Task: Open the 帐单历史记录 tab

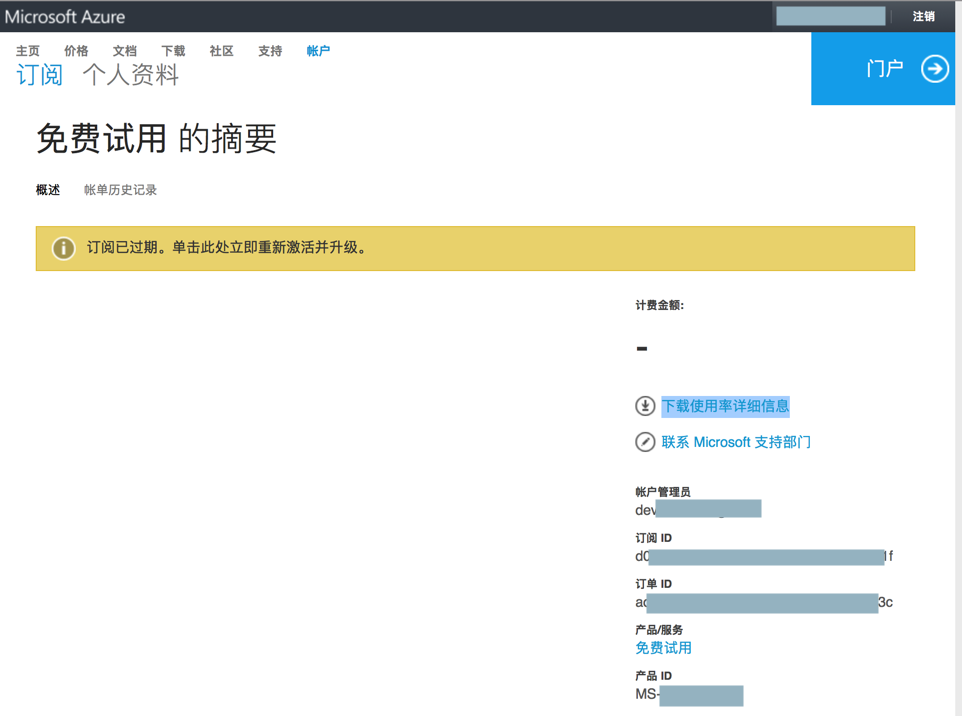Action: [x=120, y=190]
